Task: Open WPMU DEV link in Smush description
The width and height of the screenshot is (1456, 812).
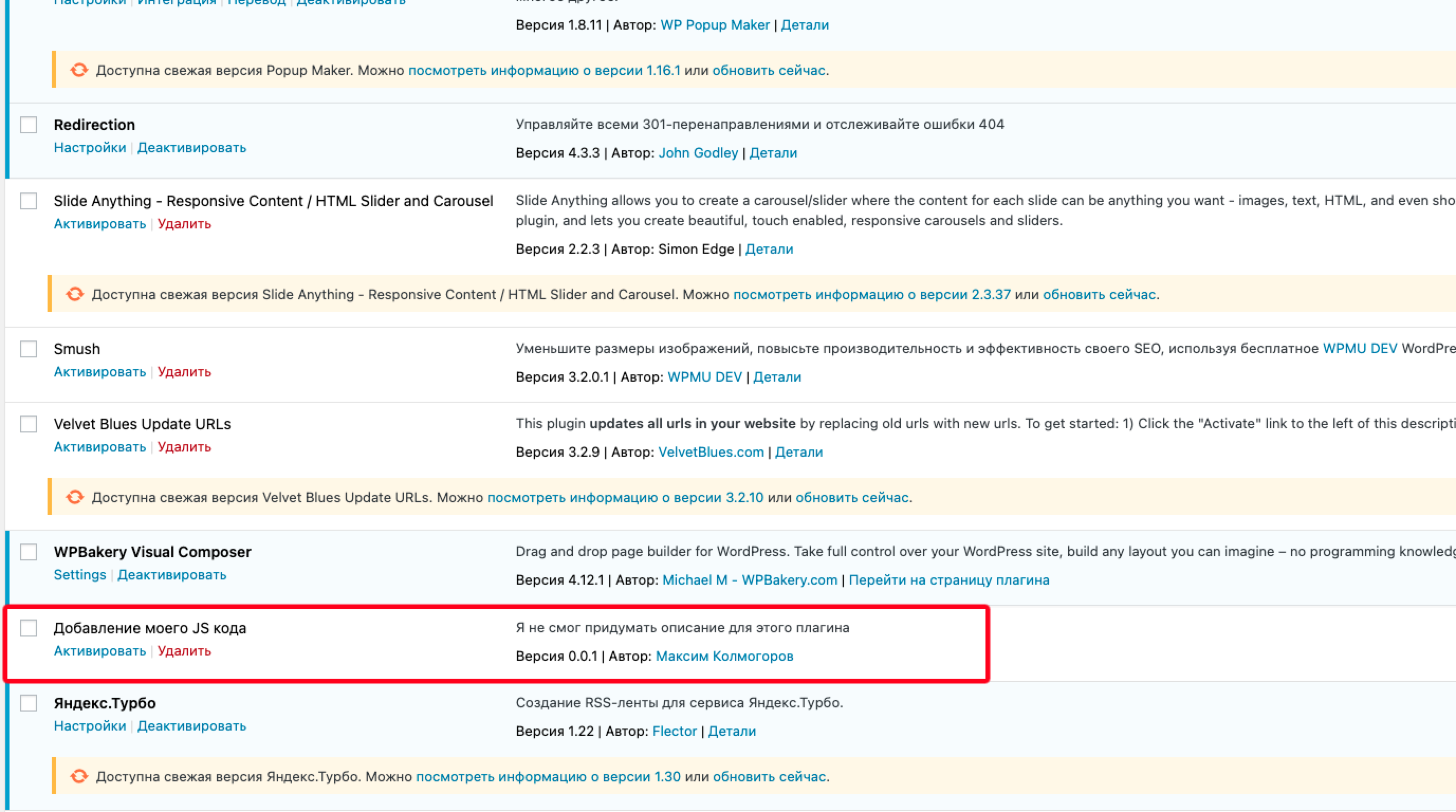Action: [x=1360, y=349]
